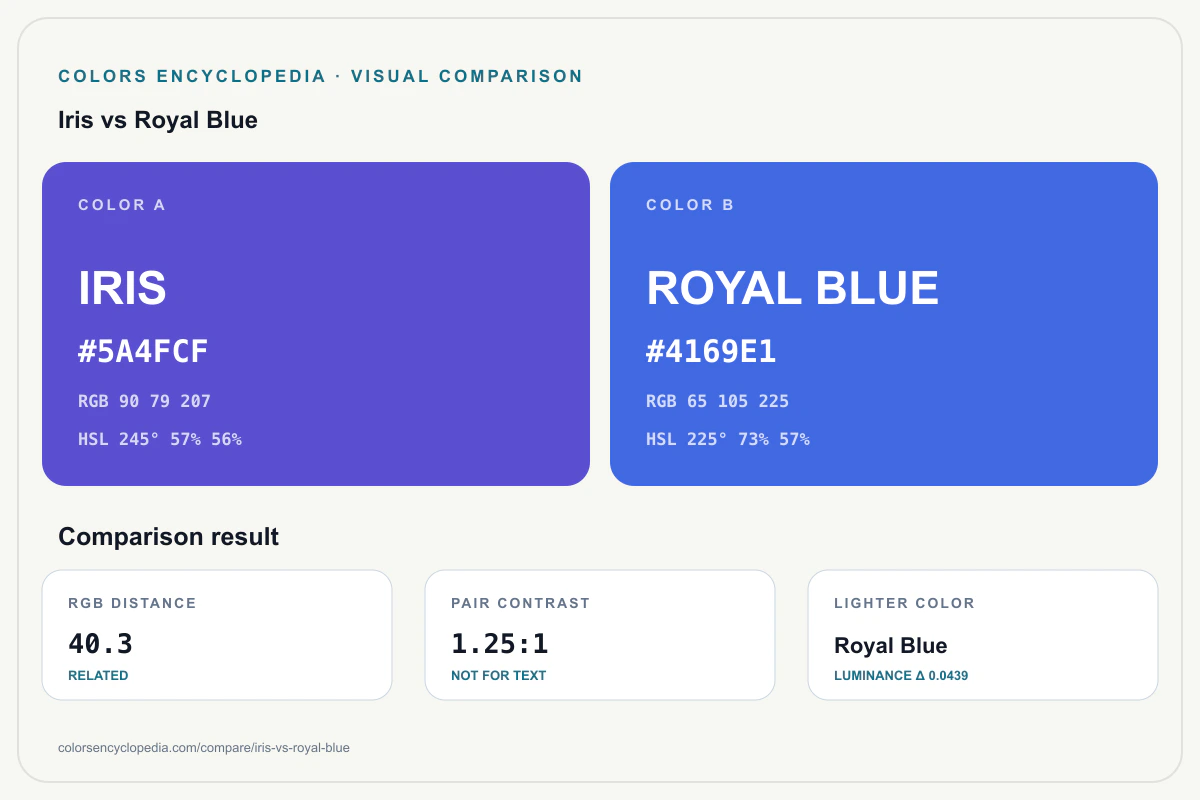
Task: Click the HSL 245° 57% 56% value
Action: 160,439
